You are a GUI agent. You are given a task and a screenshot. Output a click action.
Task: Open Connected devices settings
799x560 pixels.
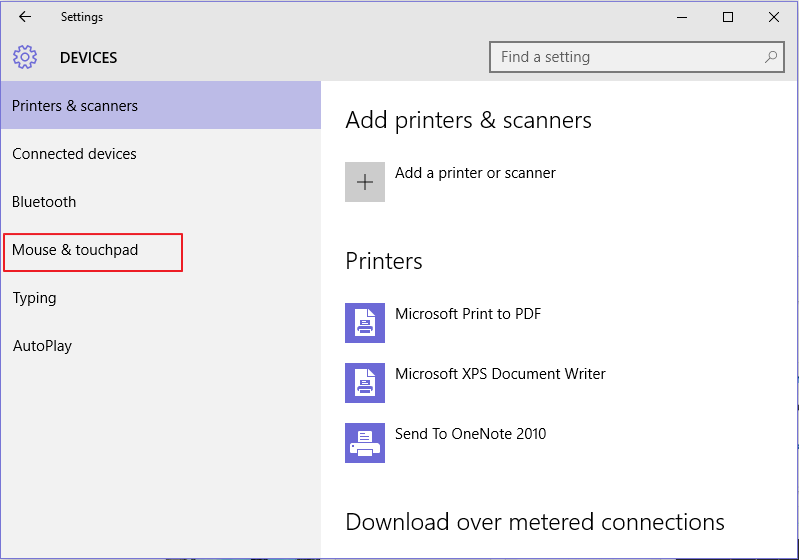74,154
